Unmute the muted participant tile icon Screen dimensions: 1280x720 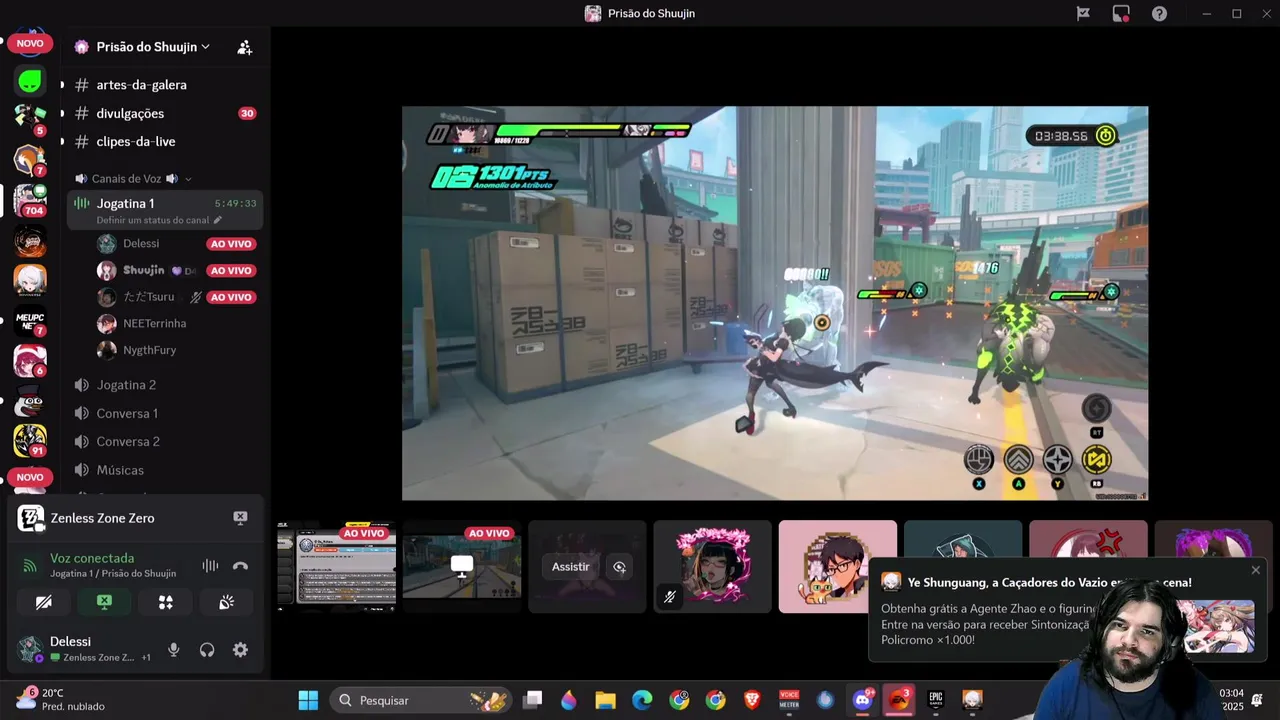click(x=670, y=597)
